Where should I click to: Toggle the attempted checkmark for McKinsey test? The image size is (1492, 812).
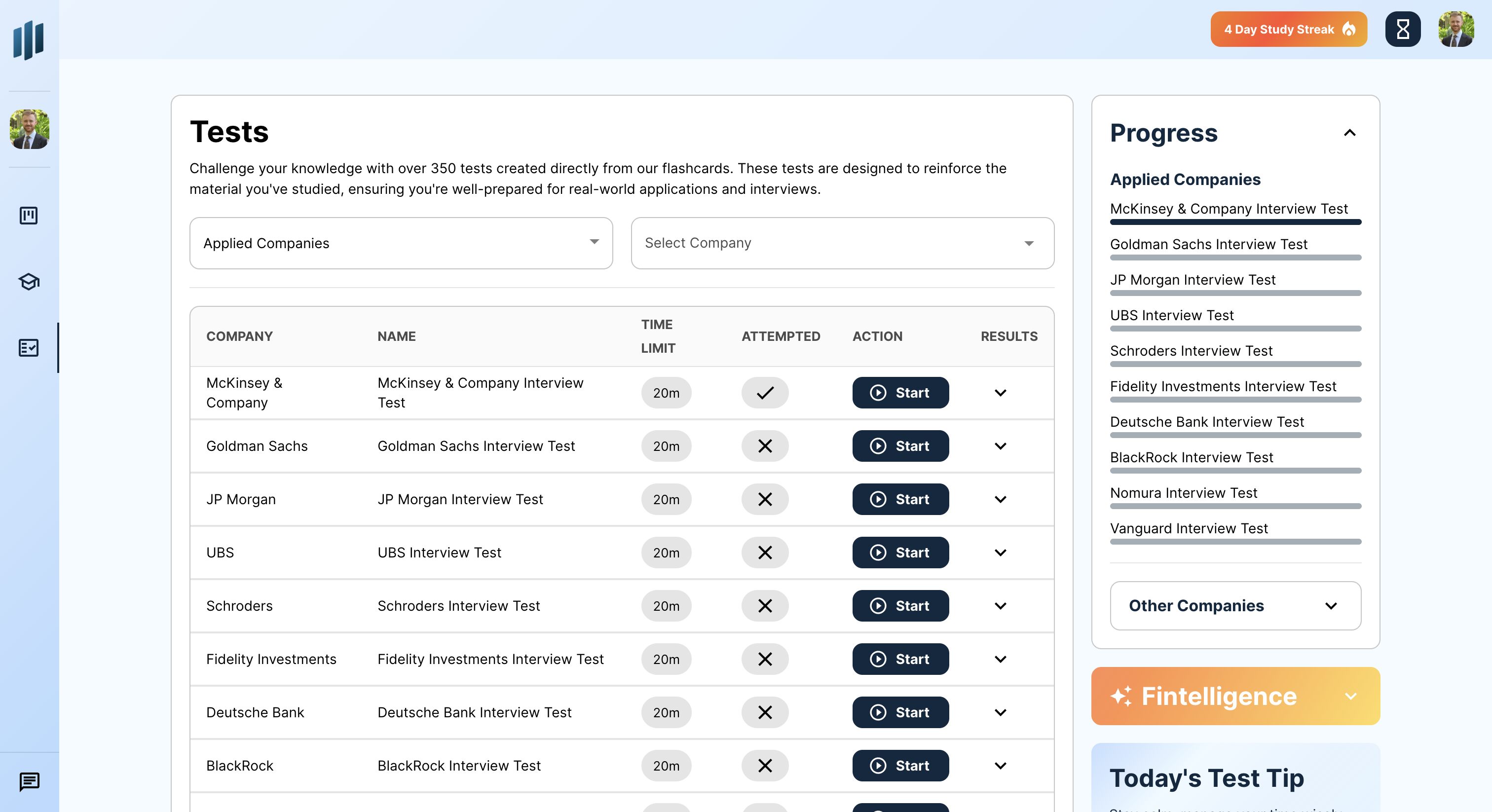click(x=765, y=393)
